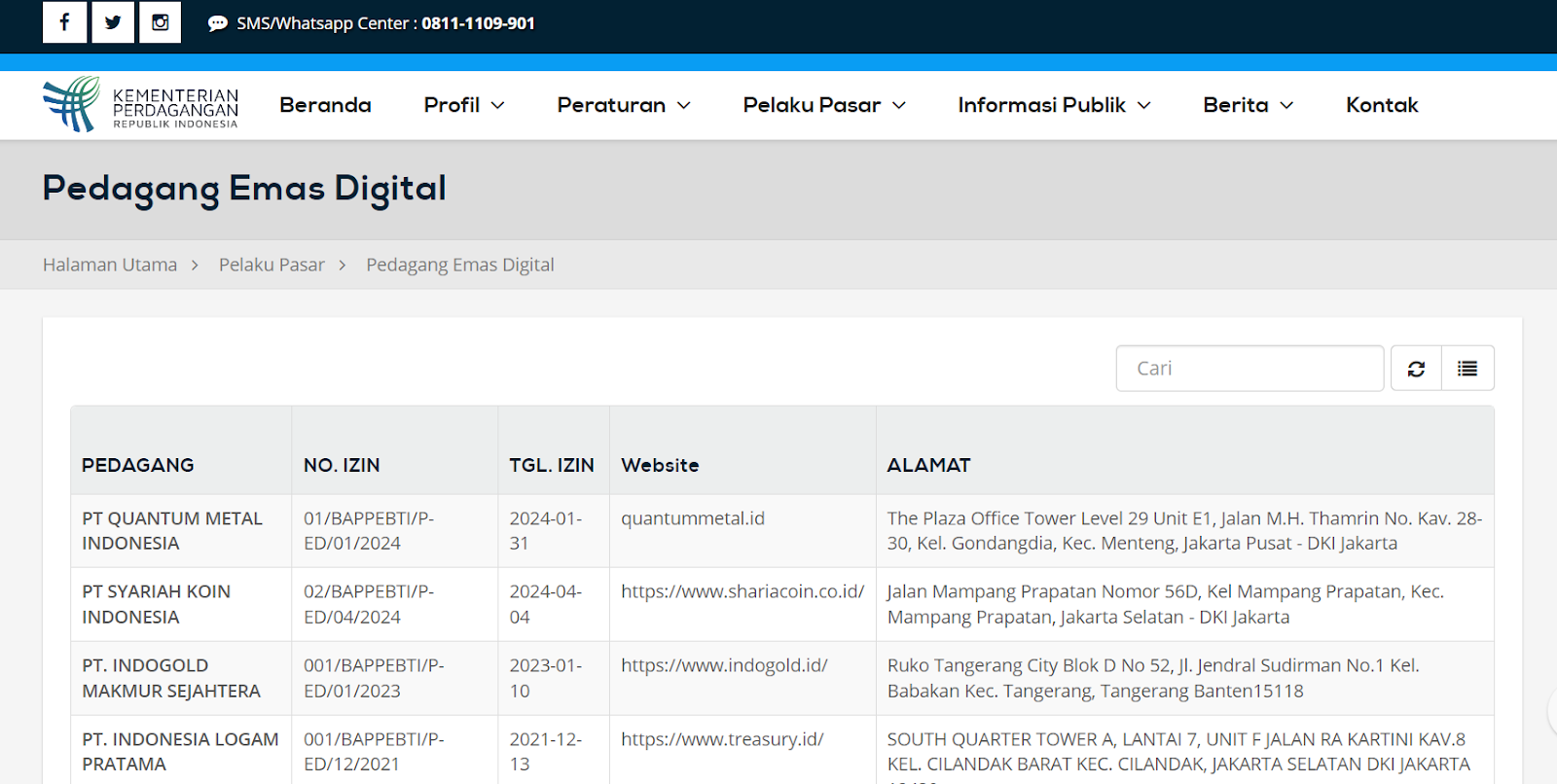This screenshot has height=784, width=1557.
Task: Click permit number 02/BAPPEBTI/P-ED/04/2024
Action: coord(394,604)
